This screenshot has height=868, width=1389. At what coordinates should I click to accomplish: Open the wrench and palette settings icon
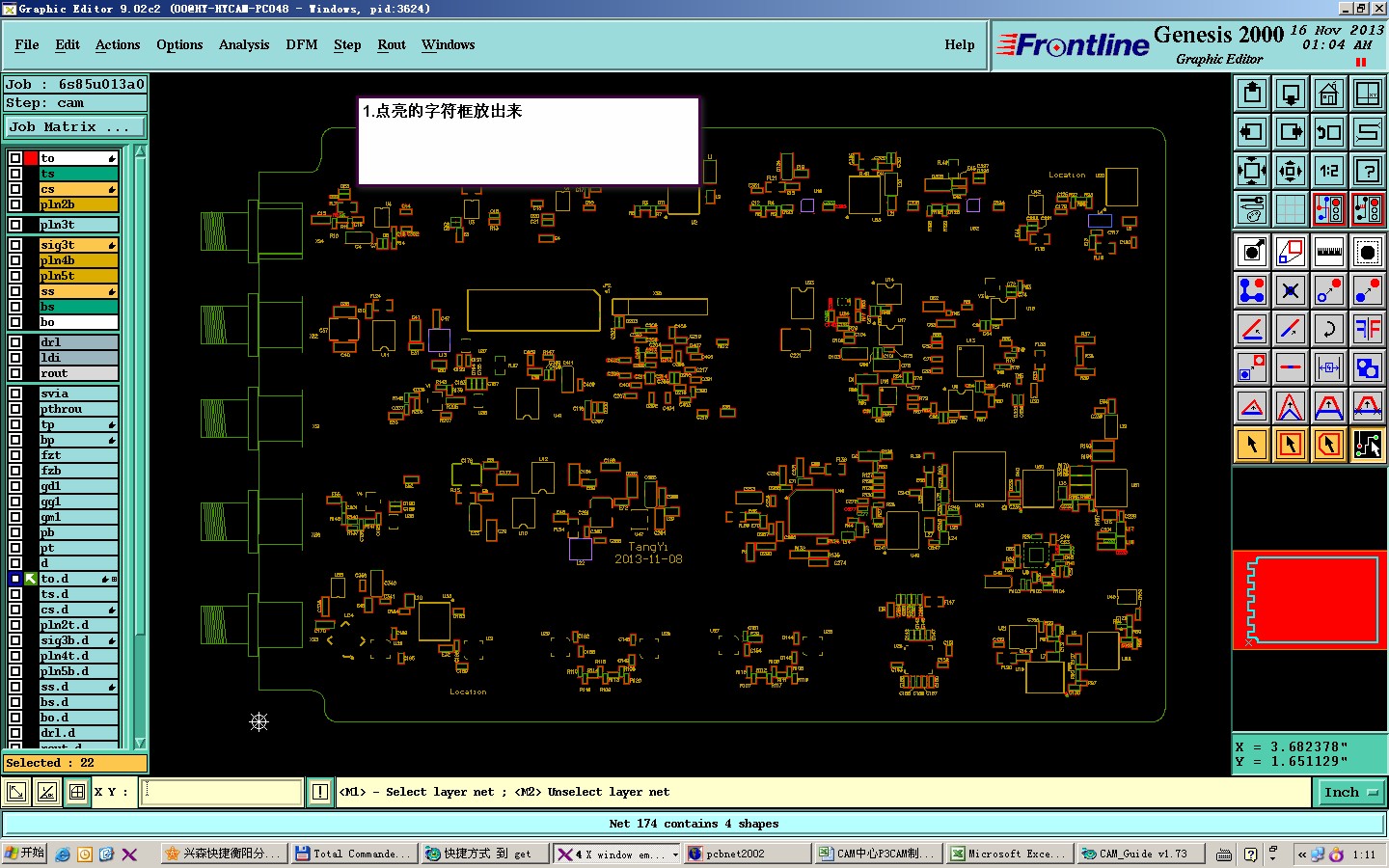[x=1252, y=209]
